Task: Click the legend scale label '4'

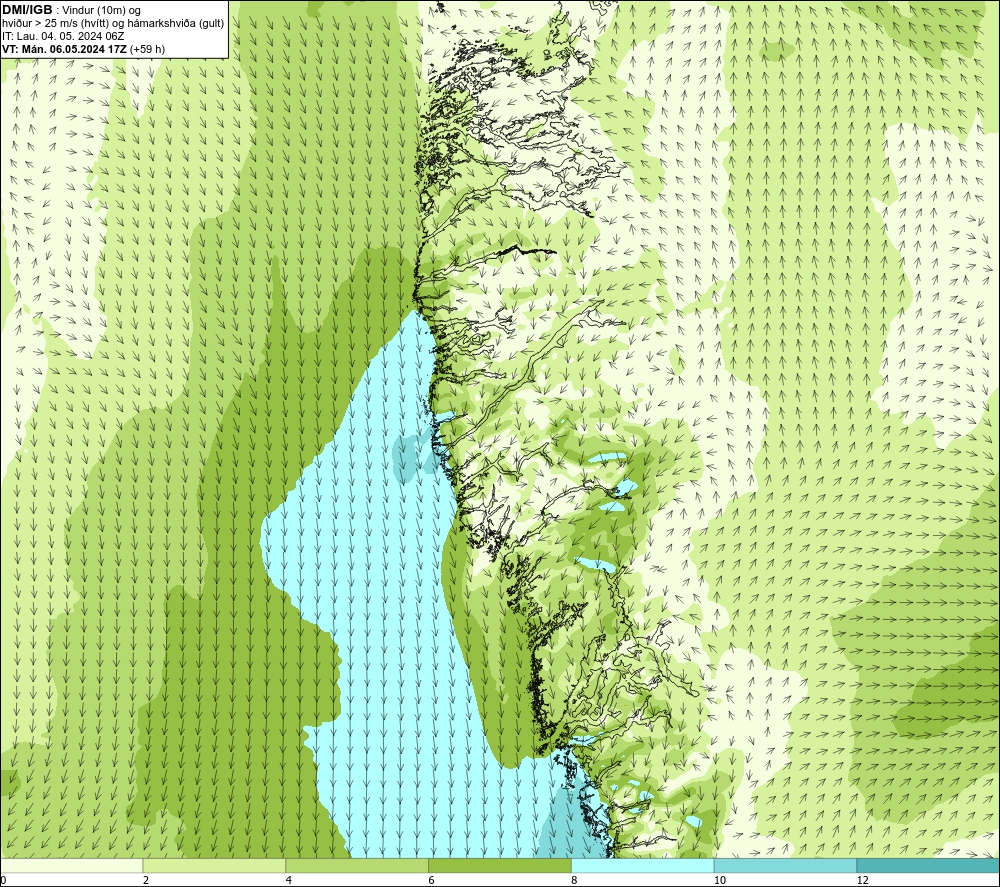Action: point(289,880)
